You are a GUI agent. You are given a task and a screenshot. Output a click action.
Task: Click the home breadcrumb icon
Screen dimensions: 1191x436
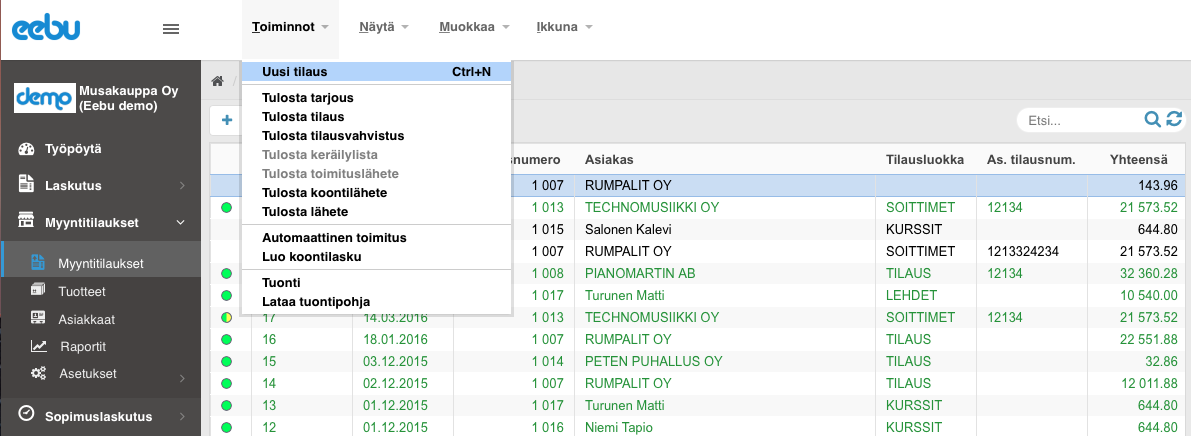(x=217, y=82)
